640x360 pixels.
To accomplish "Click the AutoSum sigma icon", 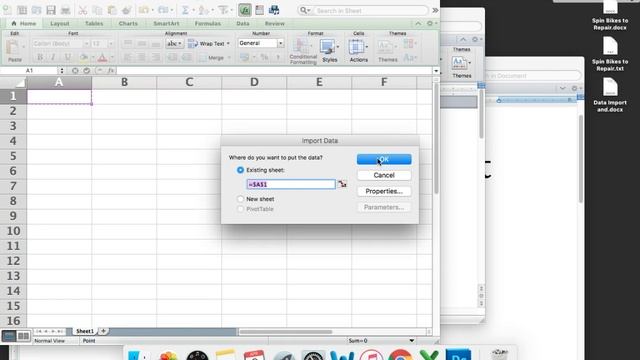I will 185,10.
